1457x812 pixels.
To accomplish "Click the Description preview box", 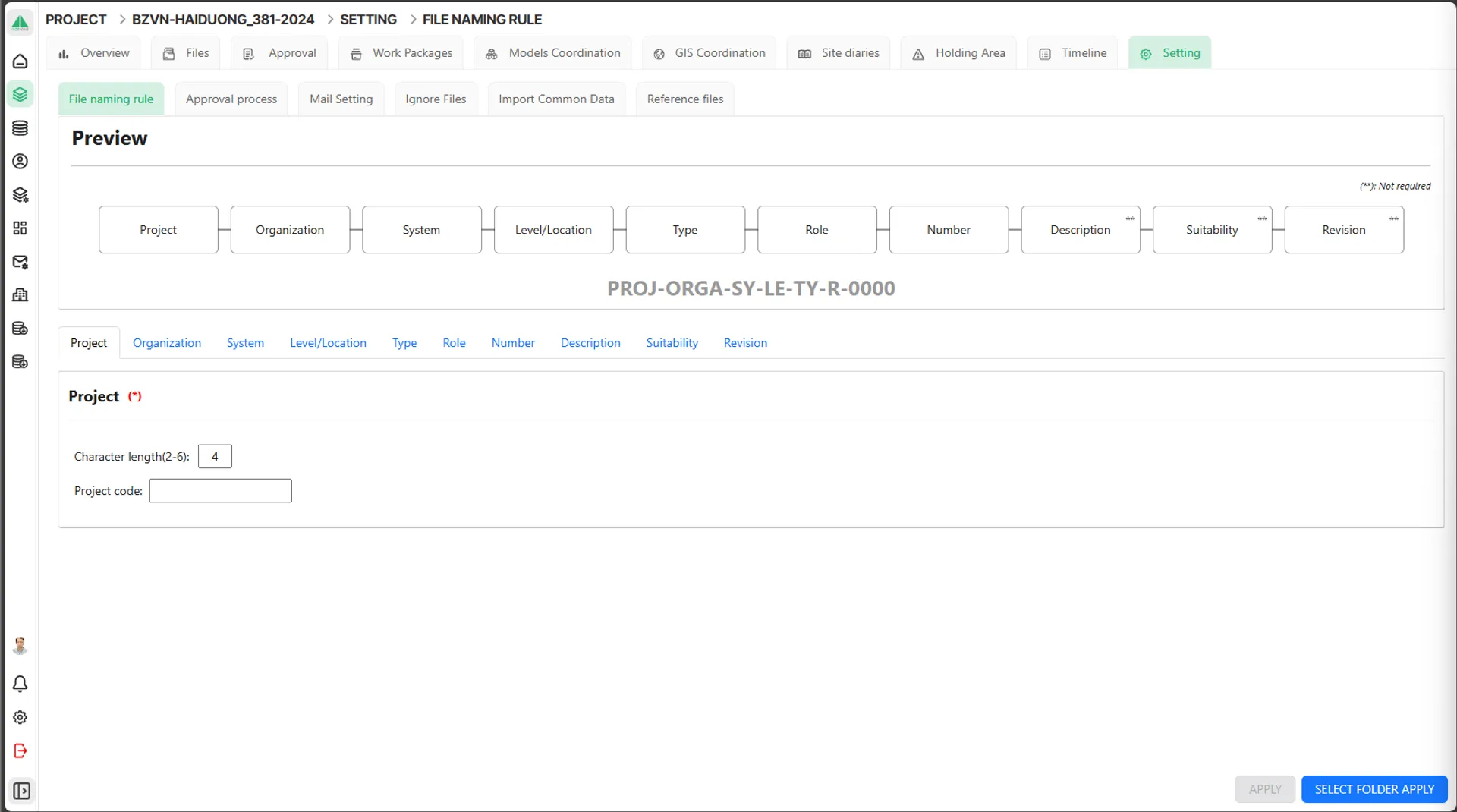I will pyautogui.click(x=1081, y=229).
